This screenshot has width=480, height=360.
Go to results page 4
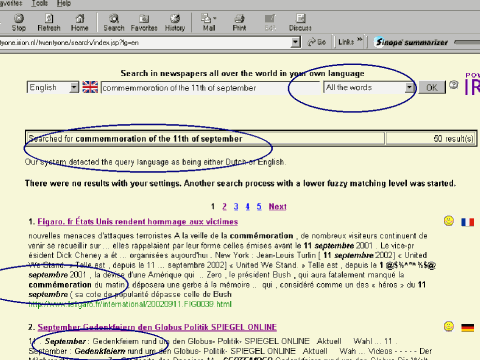coord(247,207)
